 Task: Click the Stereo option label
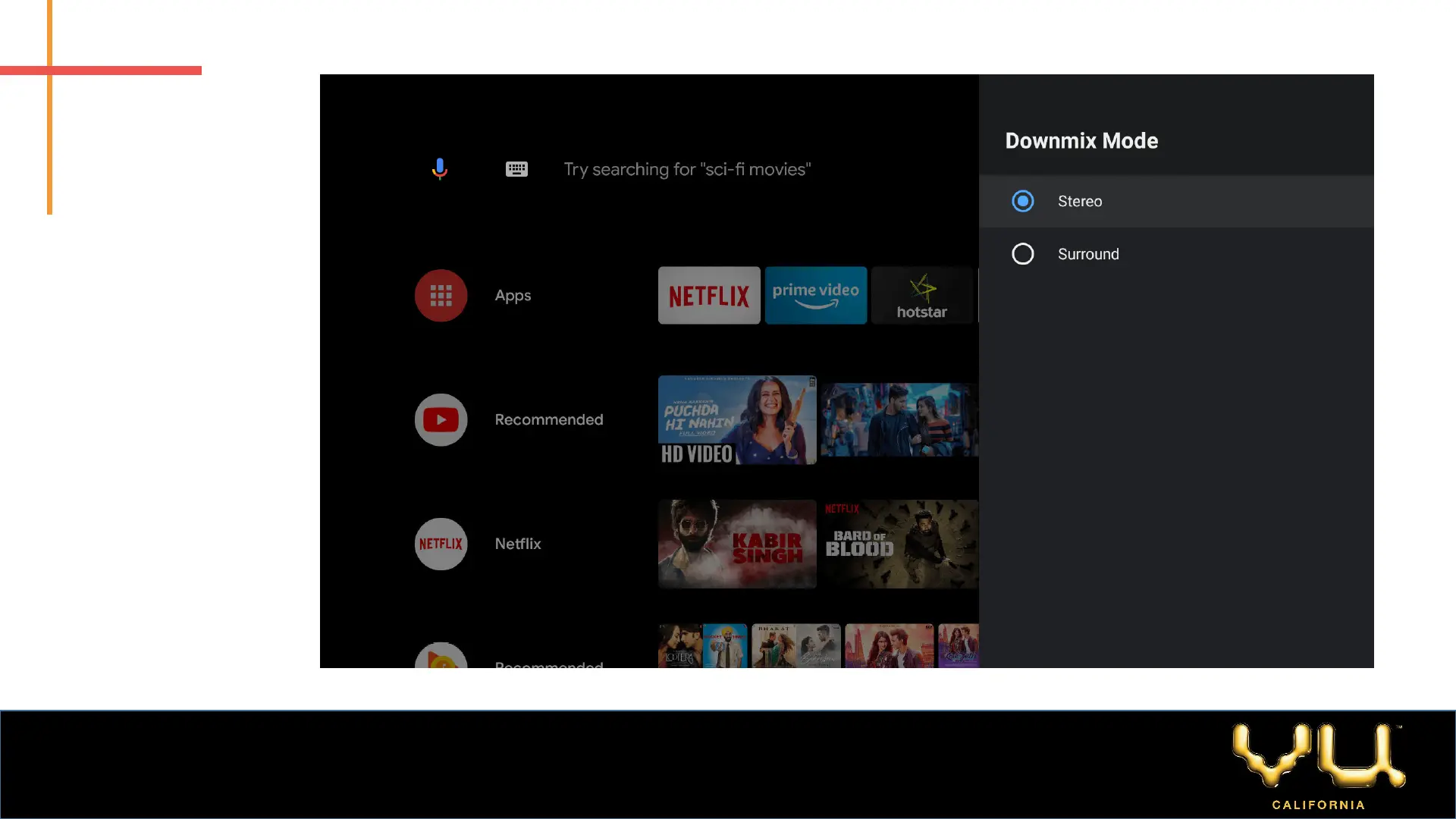(1079, 201)
